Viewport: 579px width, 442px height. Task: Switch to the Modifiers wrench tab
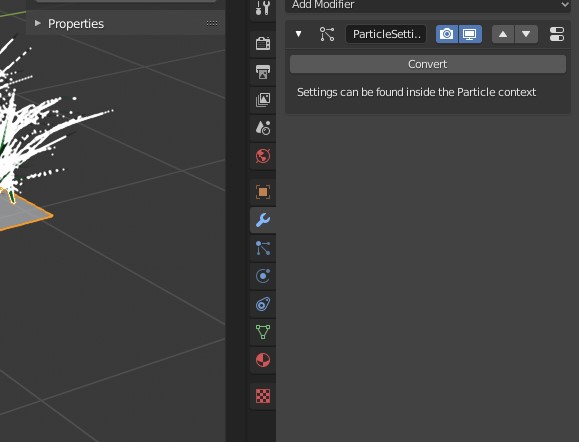263,220
